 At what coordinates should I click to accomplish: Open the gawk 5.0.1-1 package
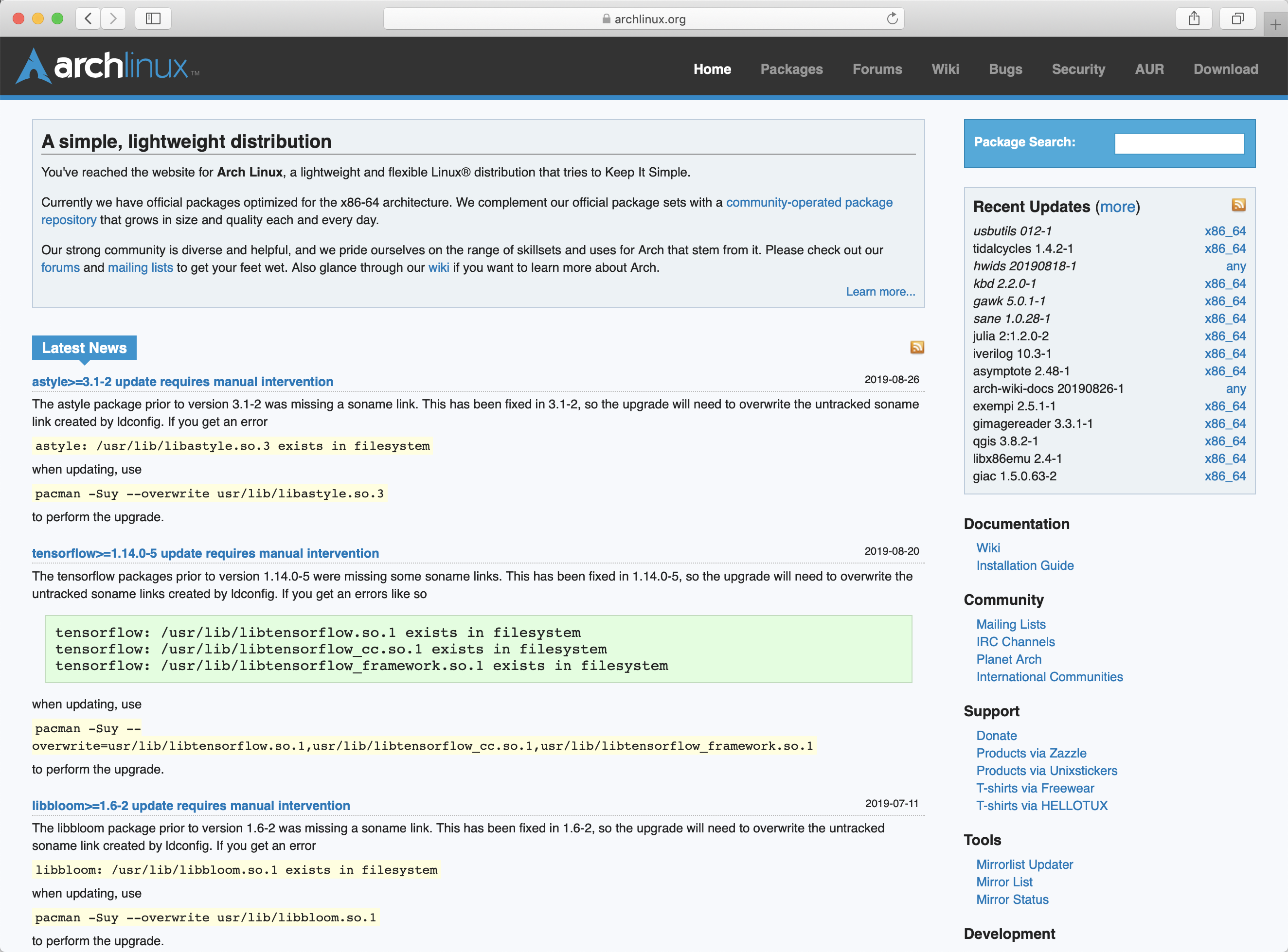[x=1009, y=301]
